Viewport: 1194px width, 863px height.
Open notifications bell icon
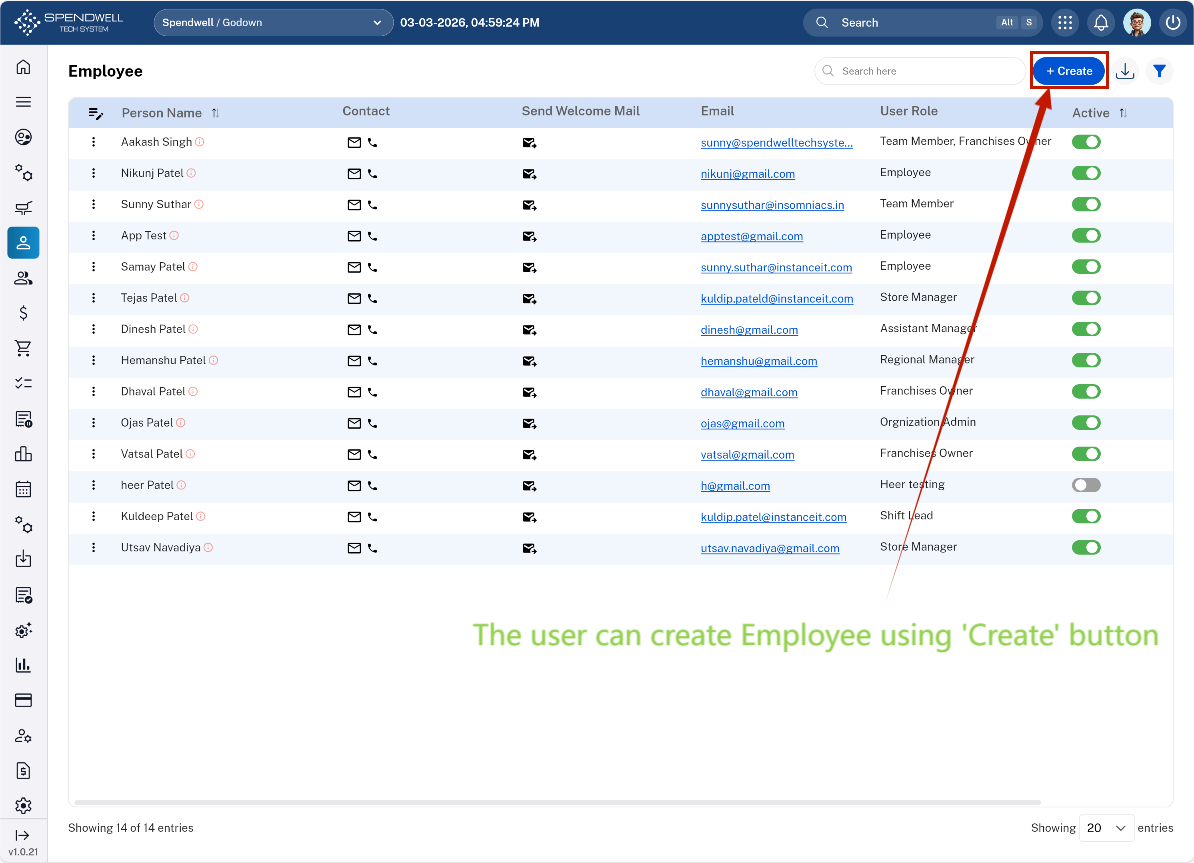(1101, 23)
